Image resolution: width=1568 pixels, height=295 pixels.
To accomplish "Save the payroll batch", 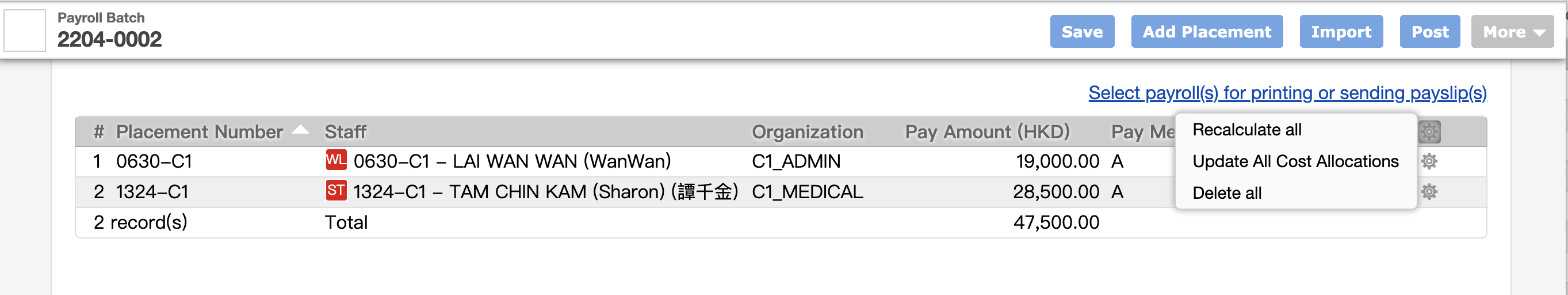I will pyautogui.click(x=1081, y=32).
